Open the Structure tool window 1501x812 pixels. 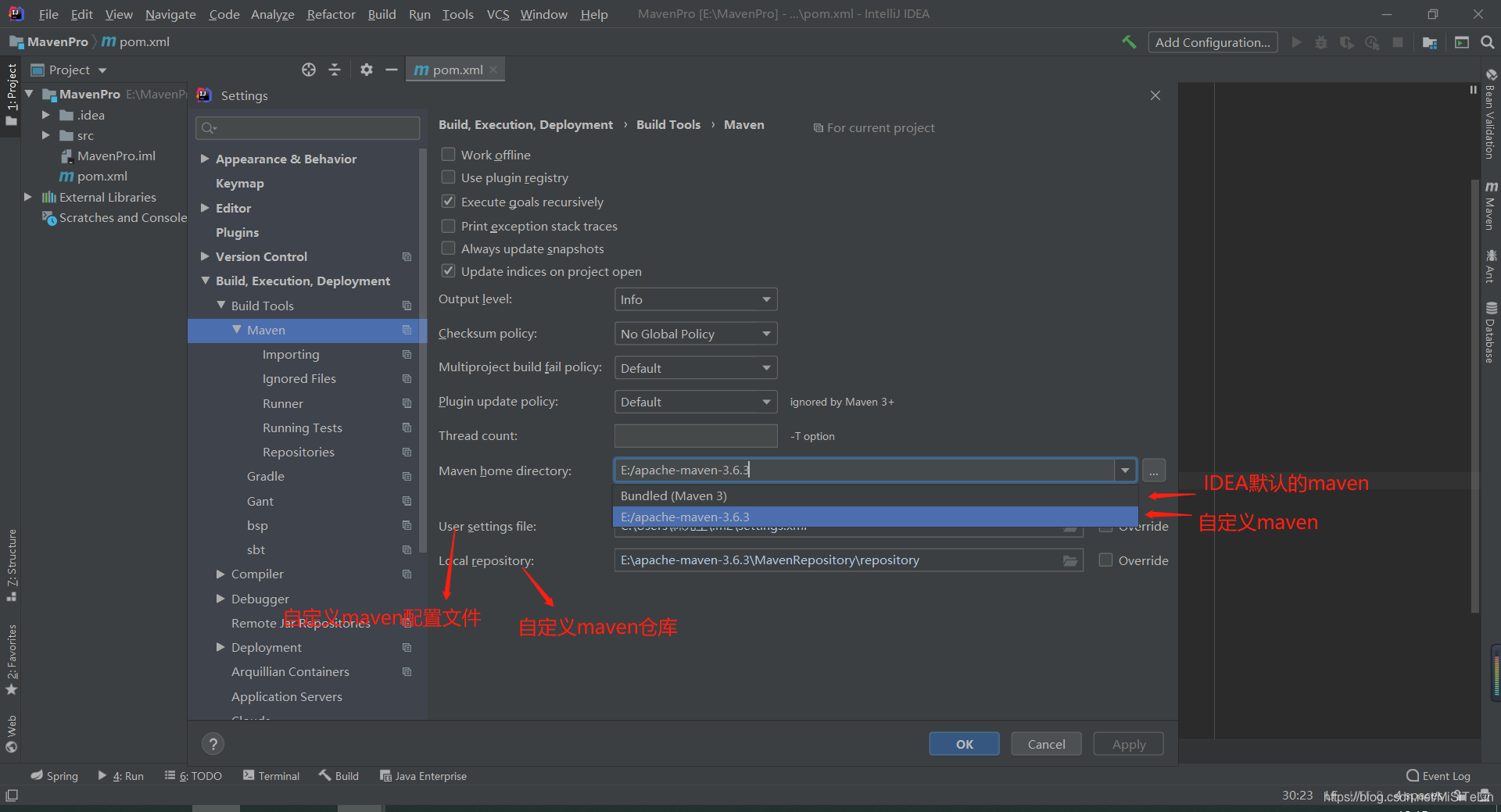coord(12,564)
